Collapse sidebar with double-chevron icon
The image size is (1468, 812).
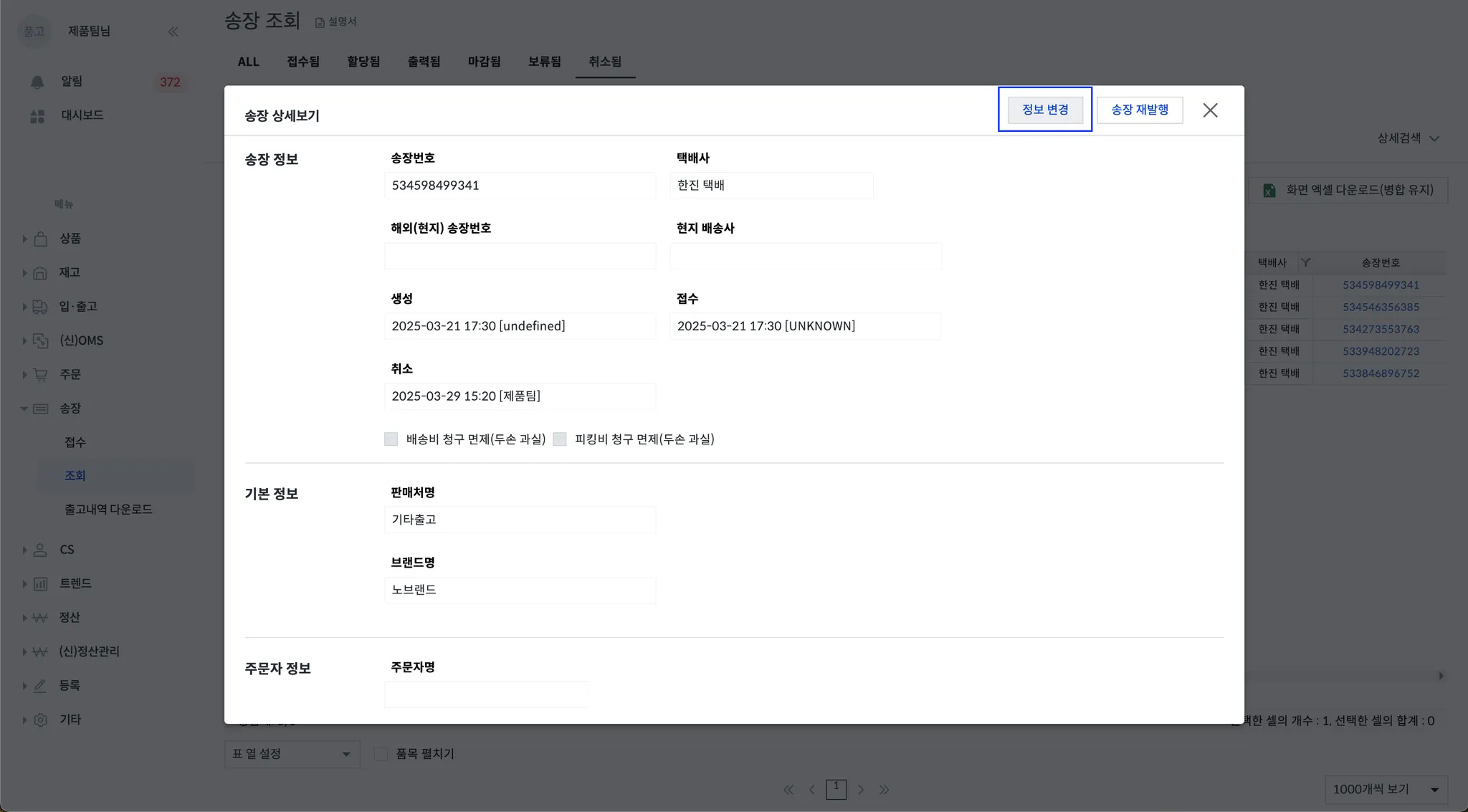click(173, 32)
